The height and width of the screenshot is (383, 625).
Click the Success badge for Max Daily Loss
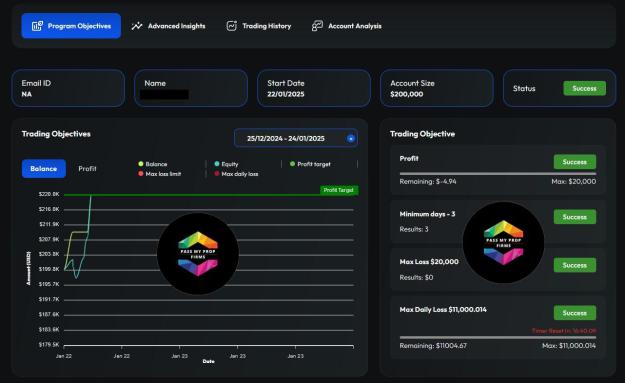point(575,313)
